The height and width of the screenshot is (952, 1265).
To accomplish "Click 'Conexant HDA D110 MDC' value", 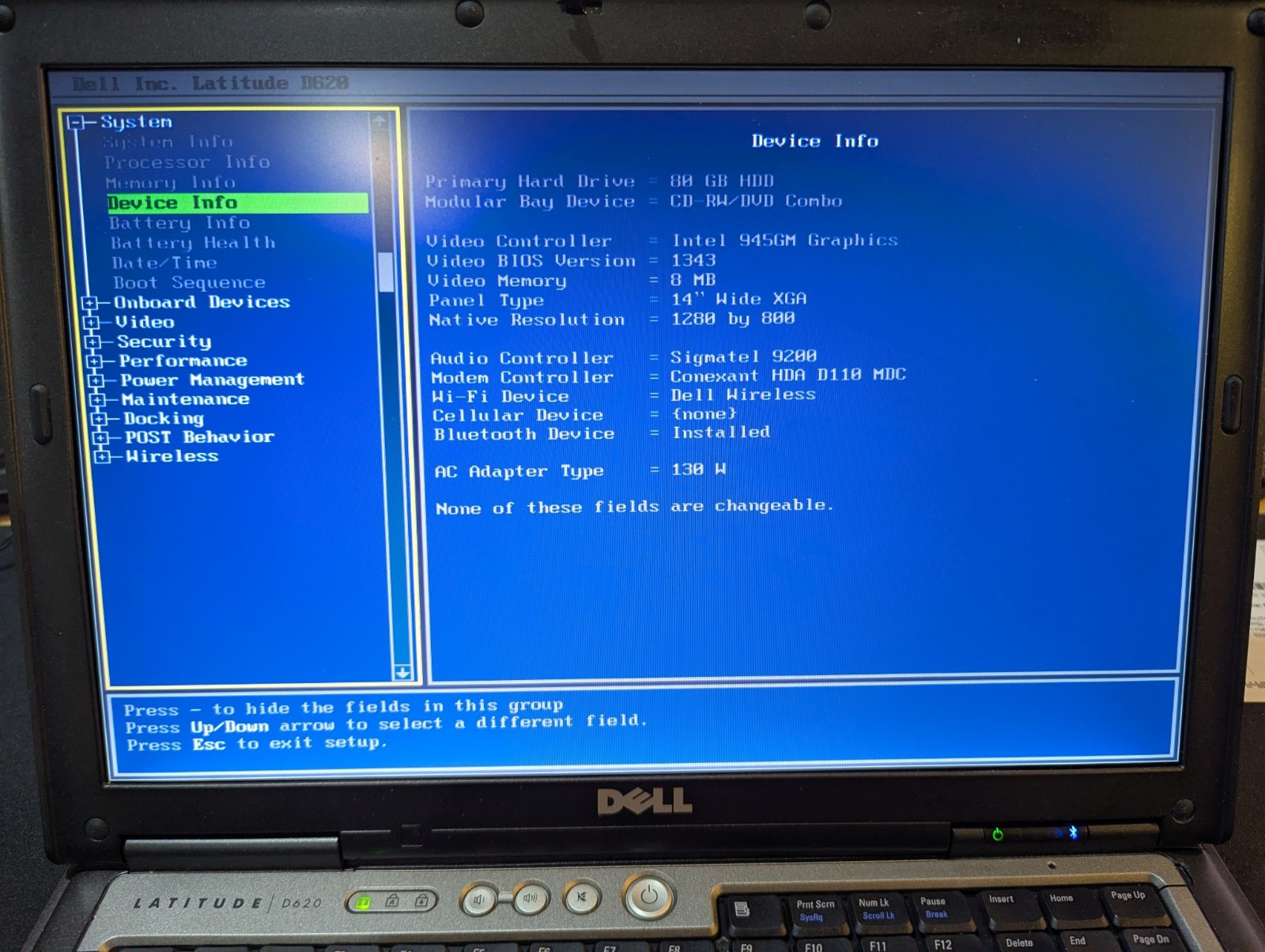I will [x=788, y=375].
